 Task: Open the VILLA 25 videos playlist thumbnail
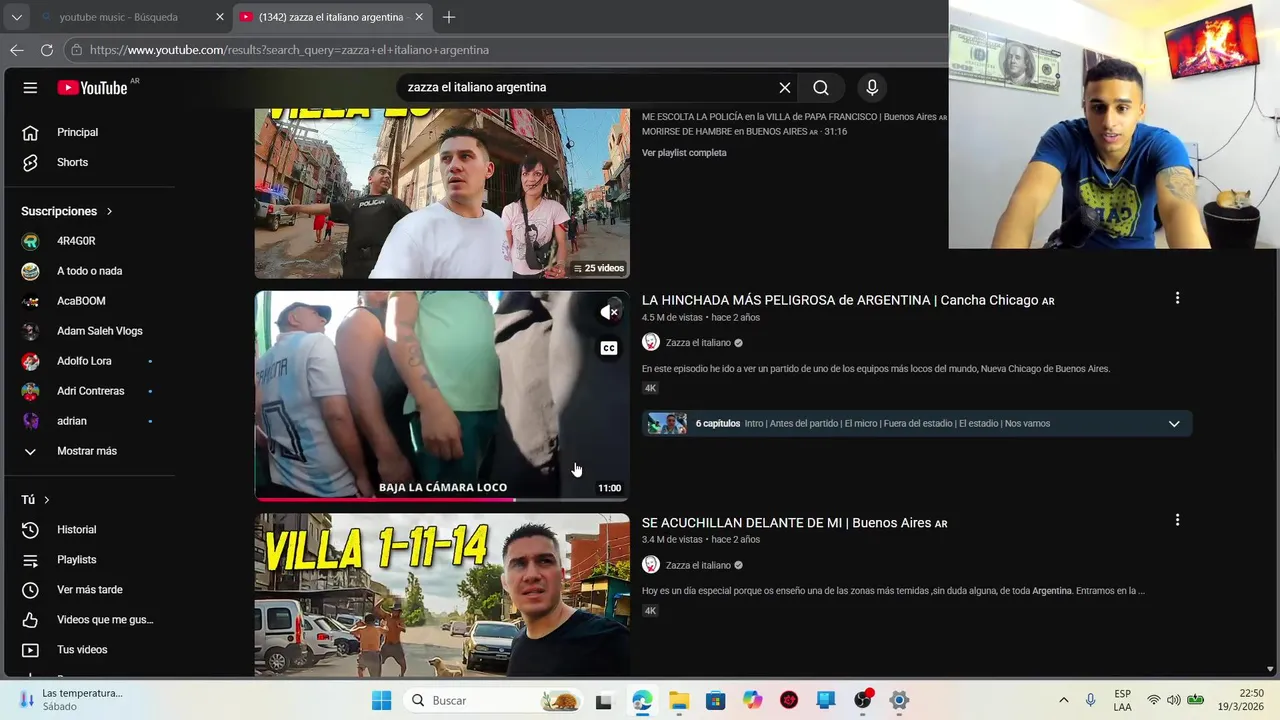pos(442,193)
